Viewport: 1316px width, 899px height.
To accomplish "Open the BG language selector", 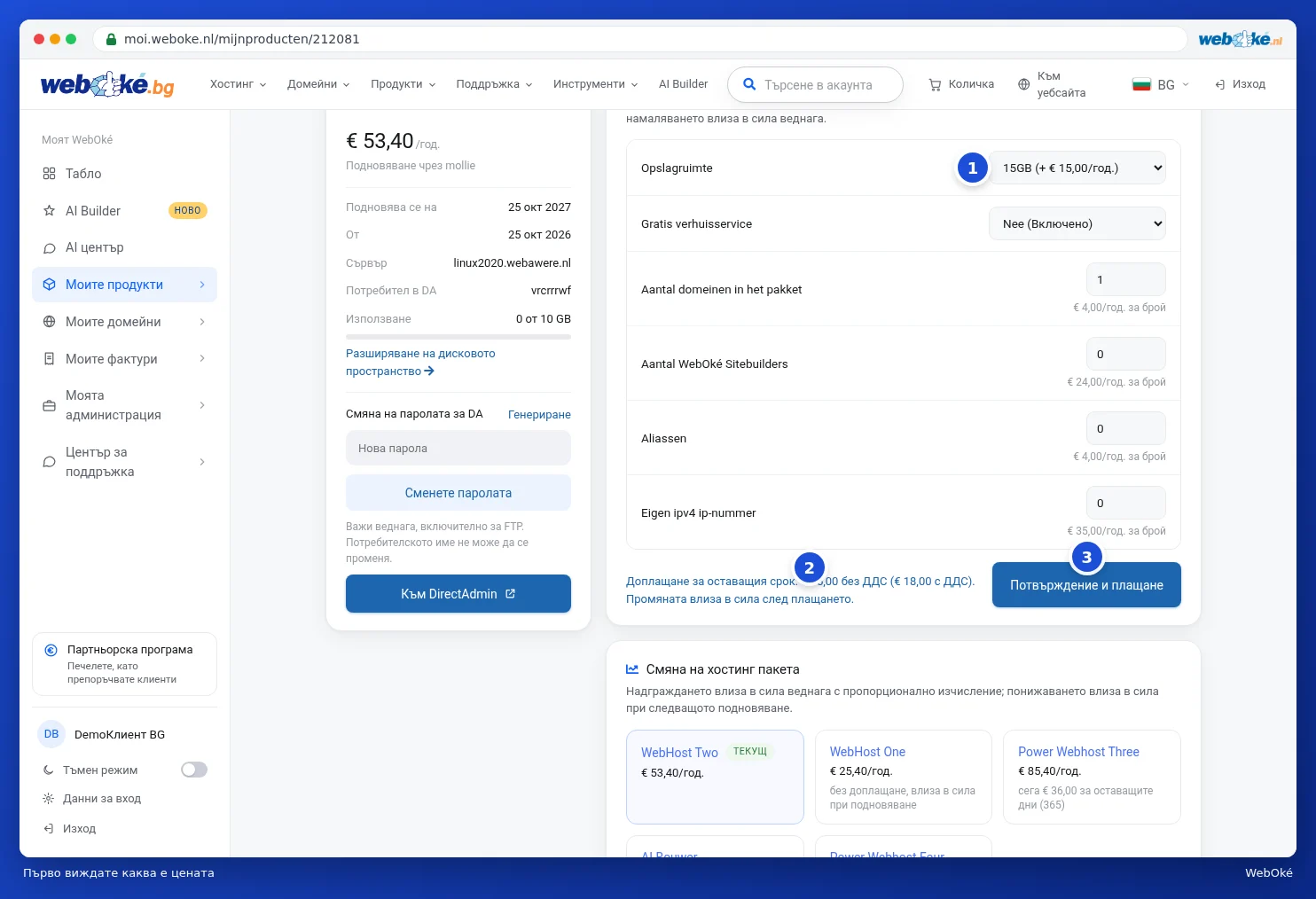I will 1161,85.
